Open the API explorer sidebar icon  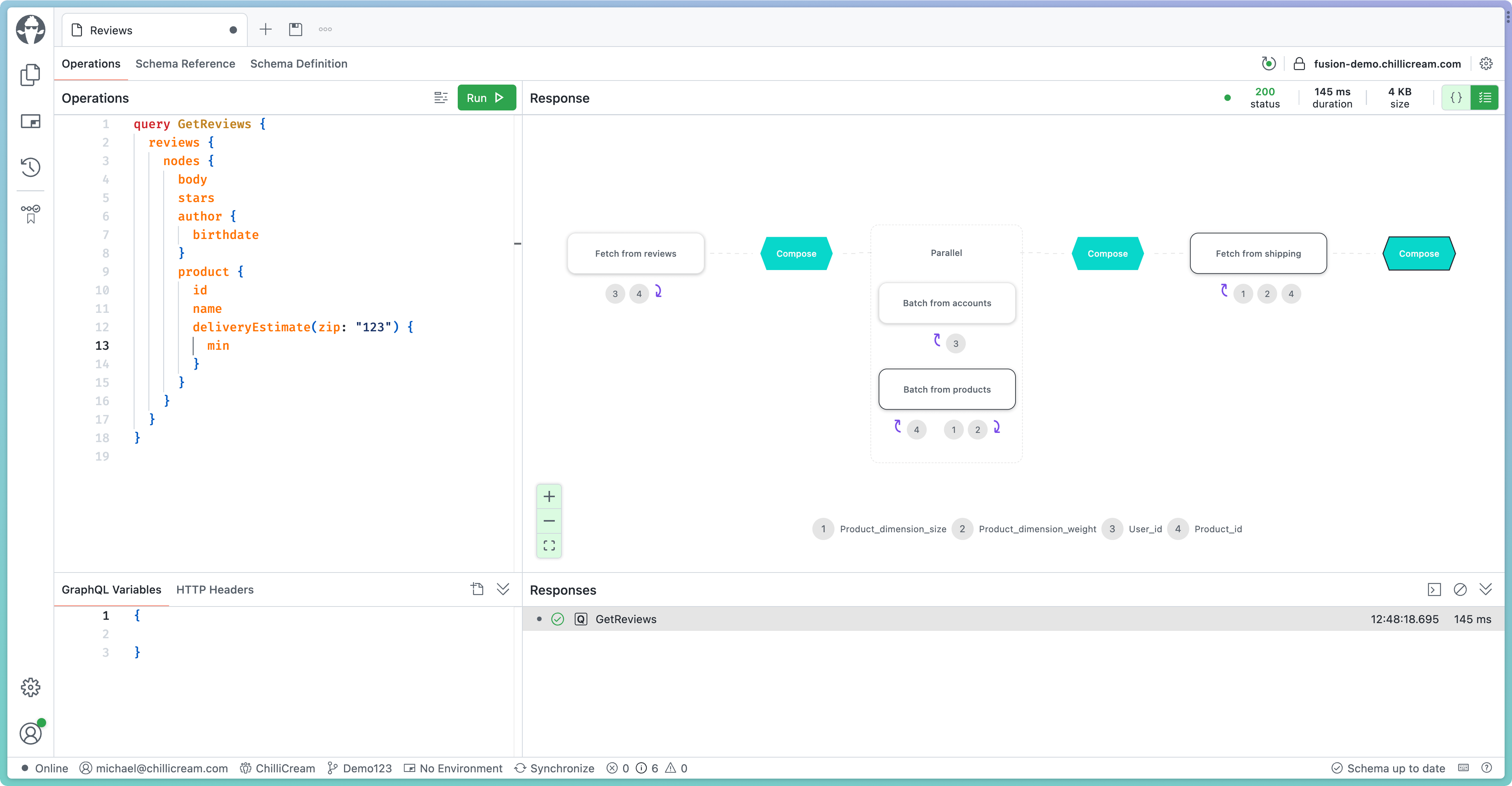point(31,121)
